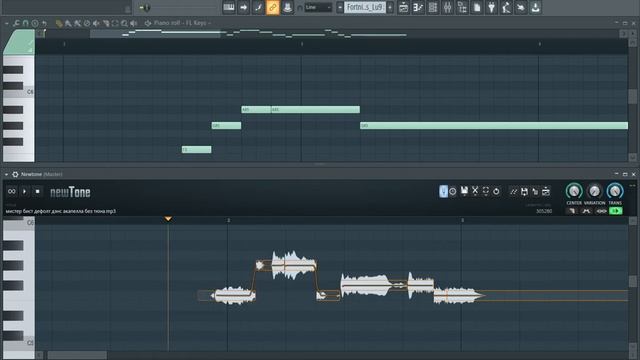Toggle the highlighted Newtone microphone button
The height and width of the screenshot is (360, 640).
point(443,191)
